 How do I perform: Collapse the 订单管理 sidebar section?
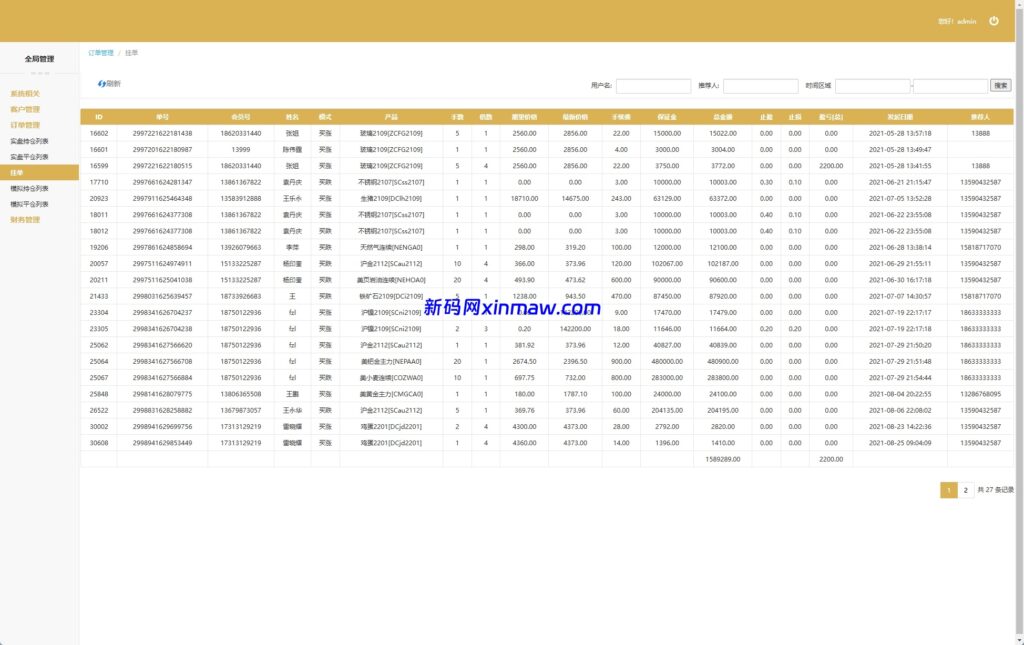(x=25, y=125)
